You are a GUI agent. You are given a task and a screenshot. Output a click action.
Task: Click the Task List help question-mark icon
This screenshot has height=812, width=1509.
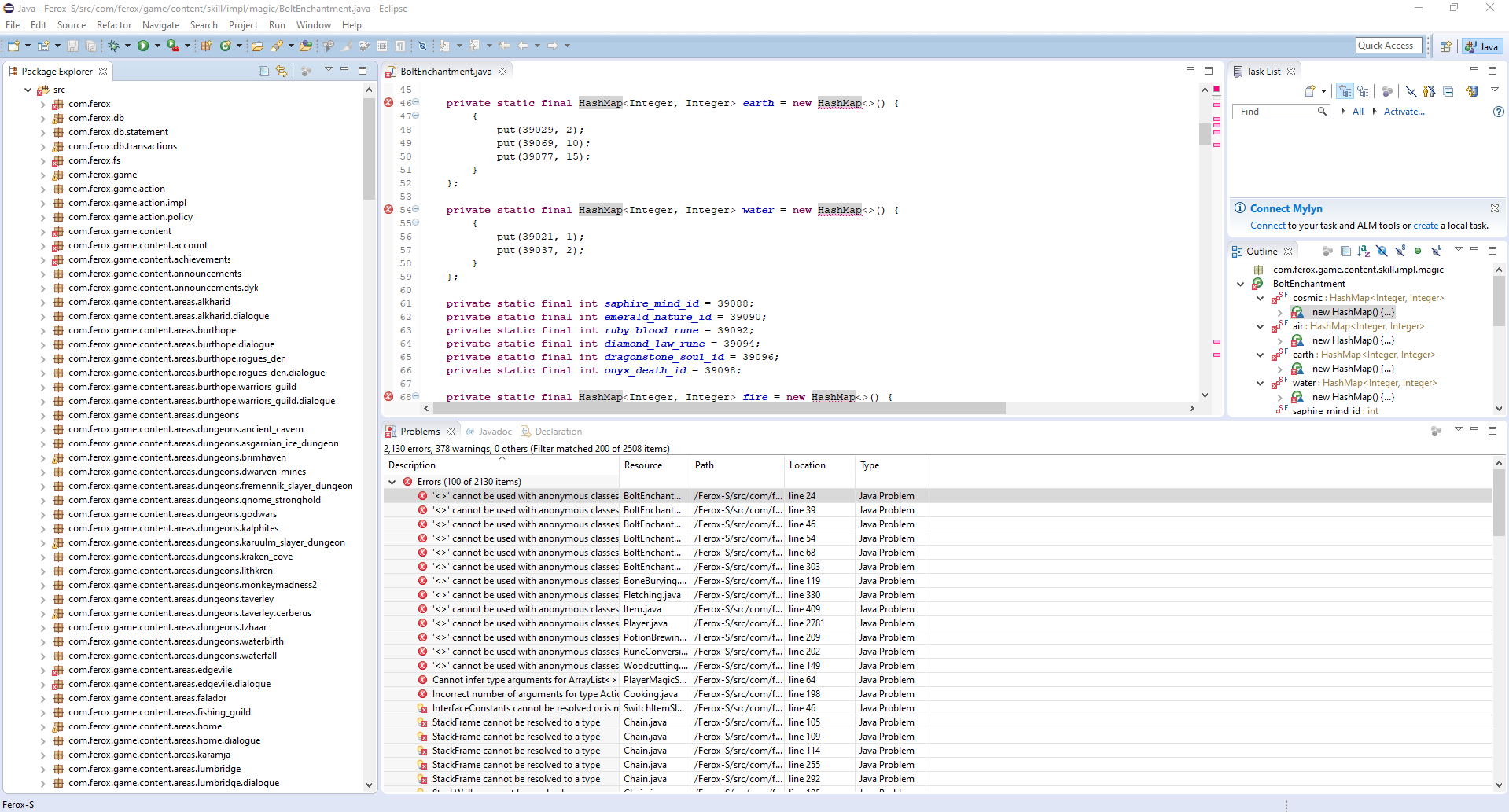[1498, 112]
